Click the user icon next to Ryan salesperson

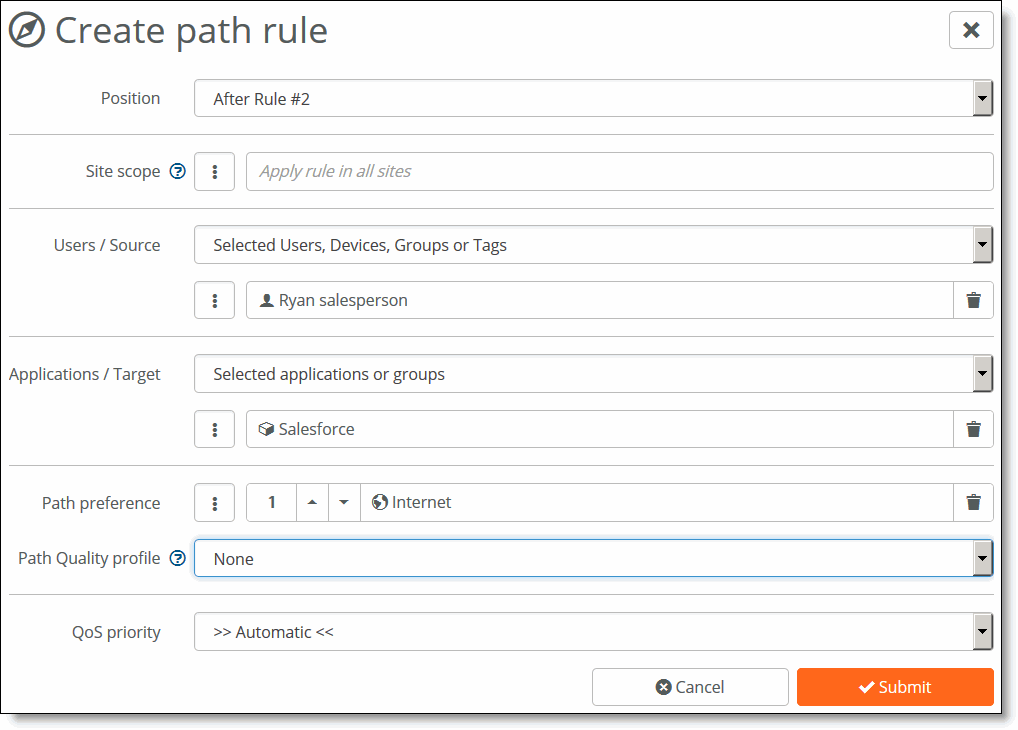266,301
